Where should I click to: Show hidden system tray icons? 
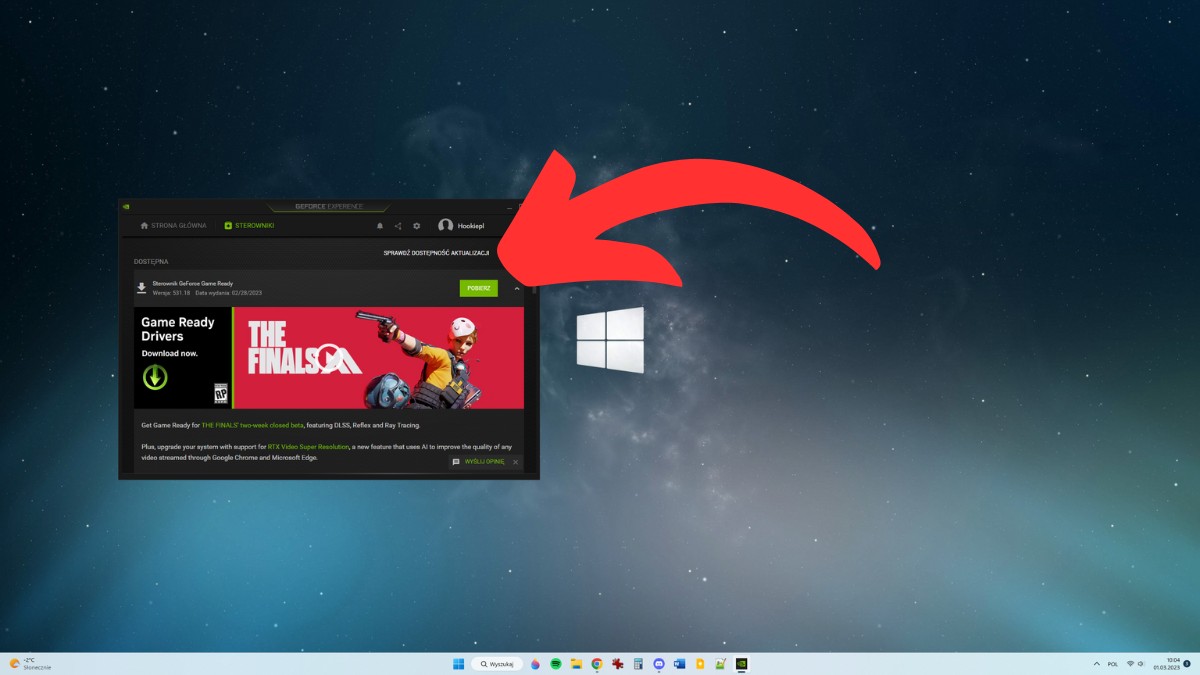pyautogui.click(x=1096, y=664)
